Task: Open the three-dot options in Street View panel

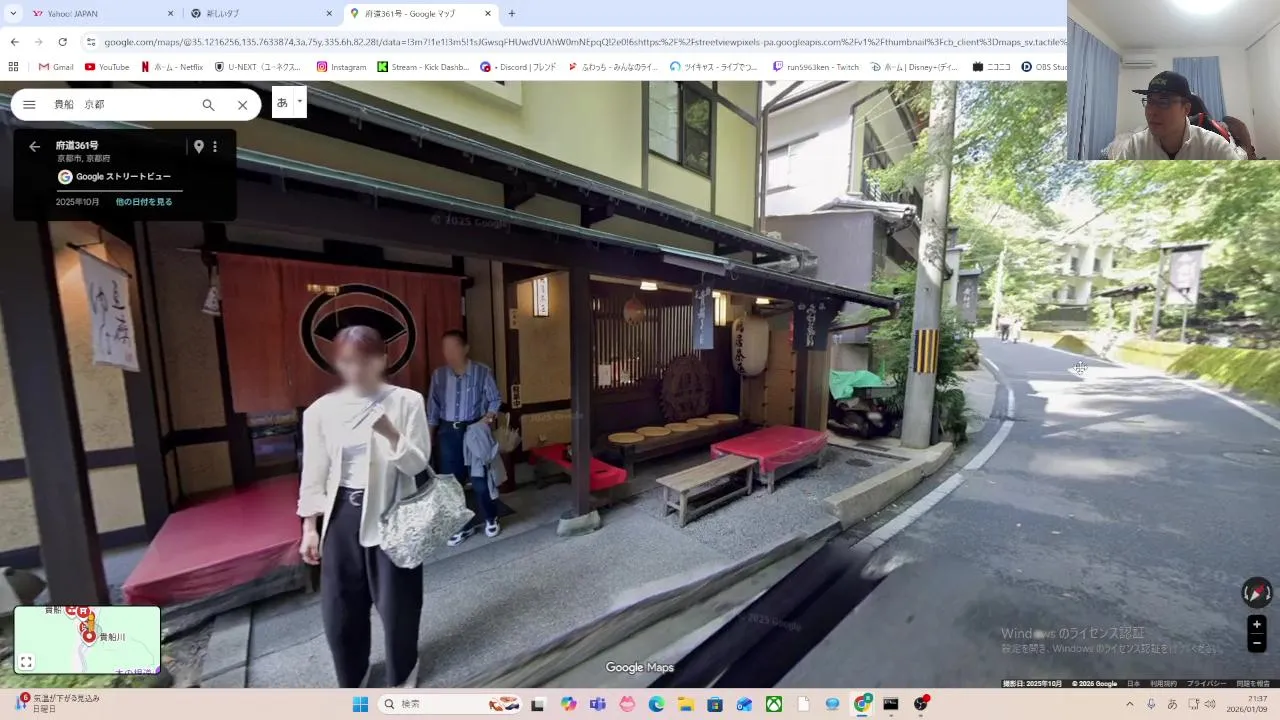Action: [214, 147]
